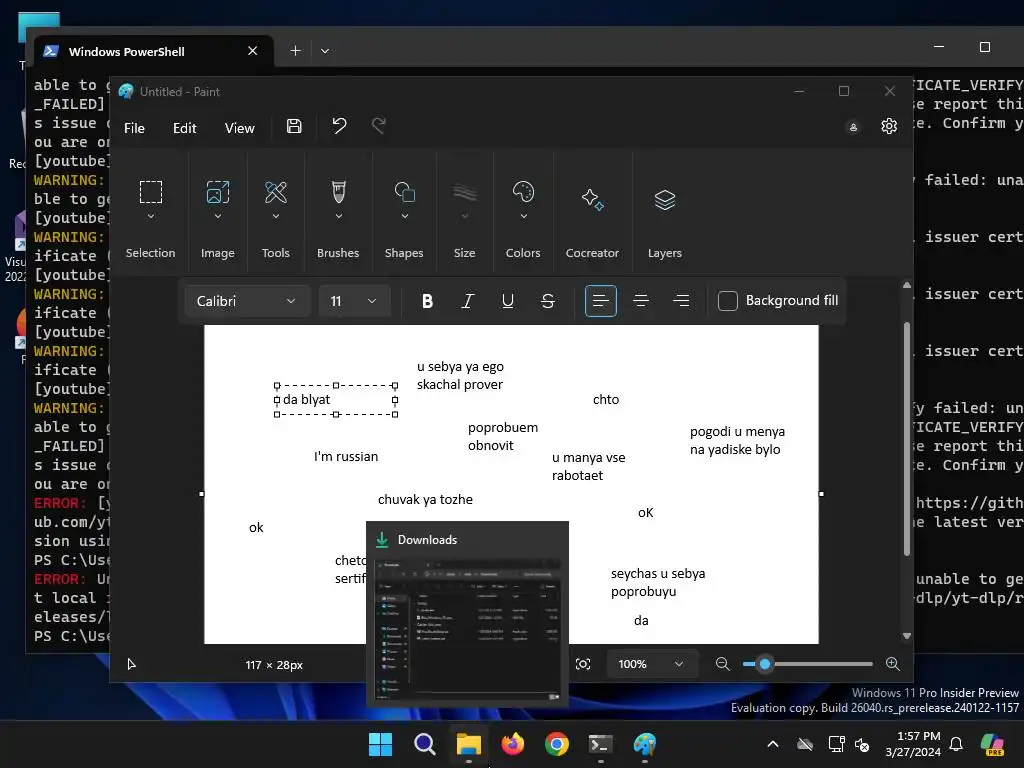Enable the Background fill checkbox

point(728,300)
